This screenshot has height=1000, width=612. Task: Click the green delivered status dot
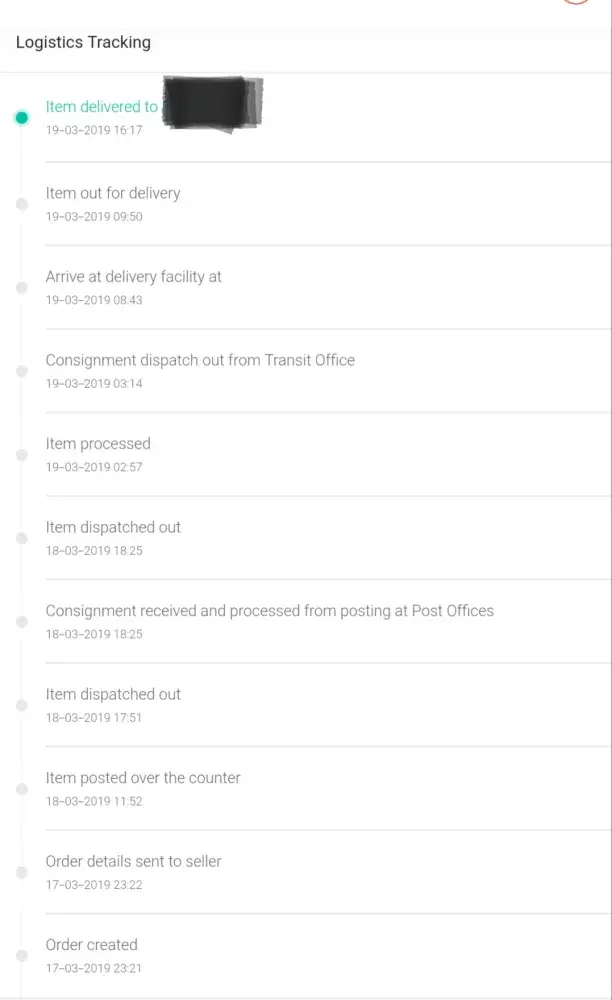22,118
